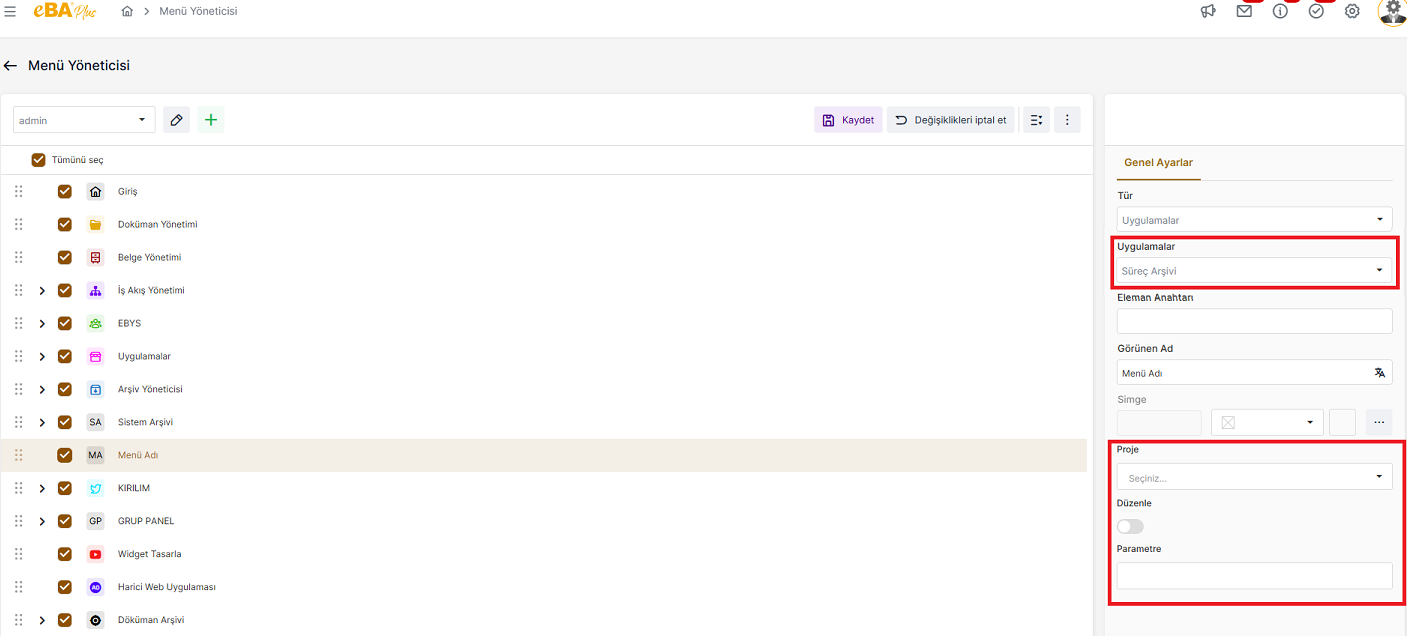Click the Kaydet save button
The width and height of the screenshot is (1407, 638).
[848, 120]
